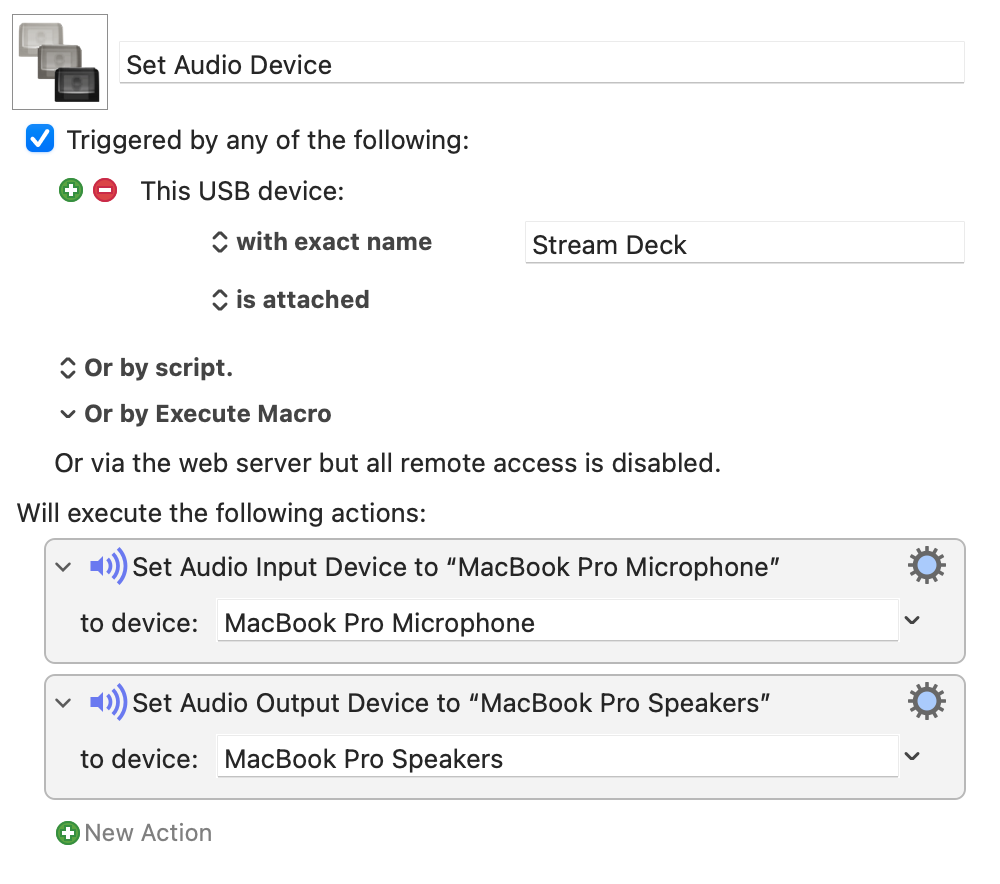Change the 'is attached' popup option

[290, 300]
